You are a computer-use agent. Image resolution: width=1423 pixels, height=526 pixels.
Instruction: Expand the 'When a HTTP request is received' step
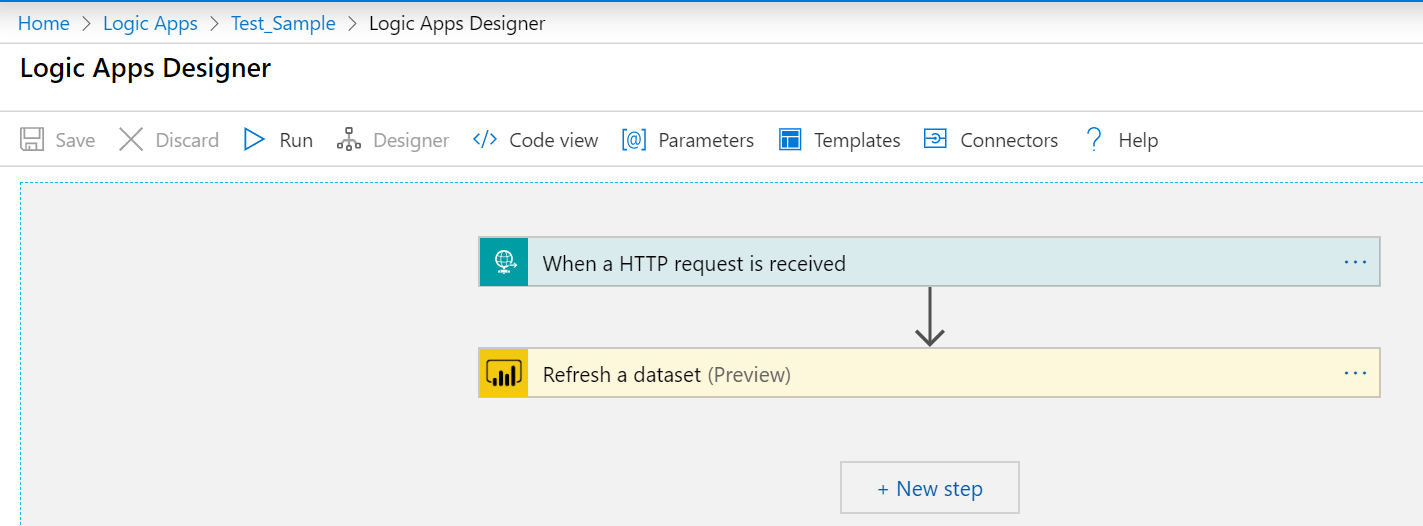tap(694, 264)
